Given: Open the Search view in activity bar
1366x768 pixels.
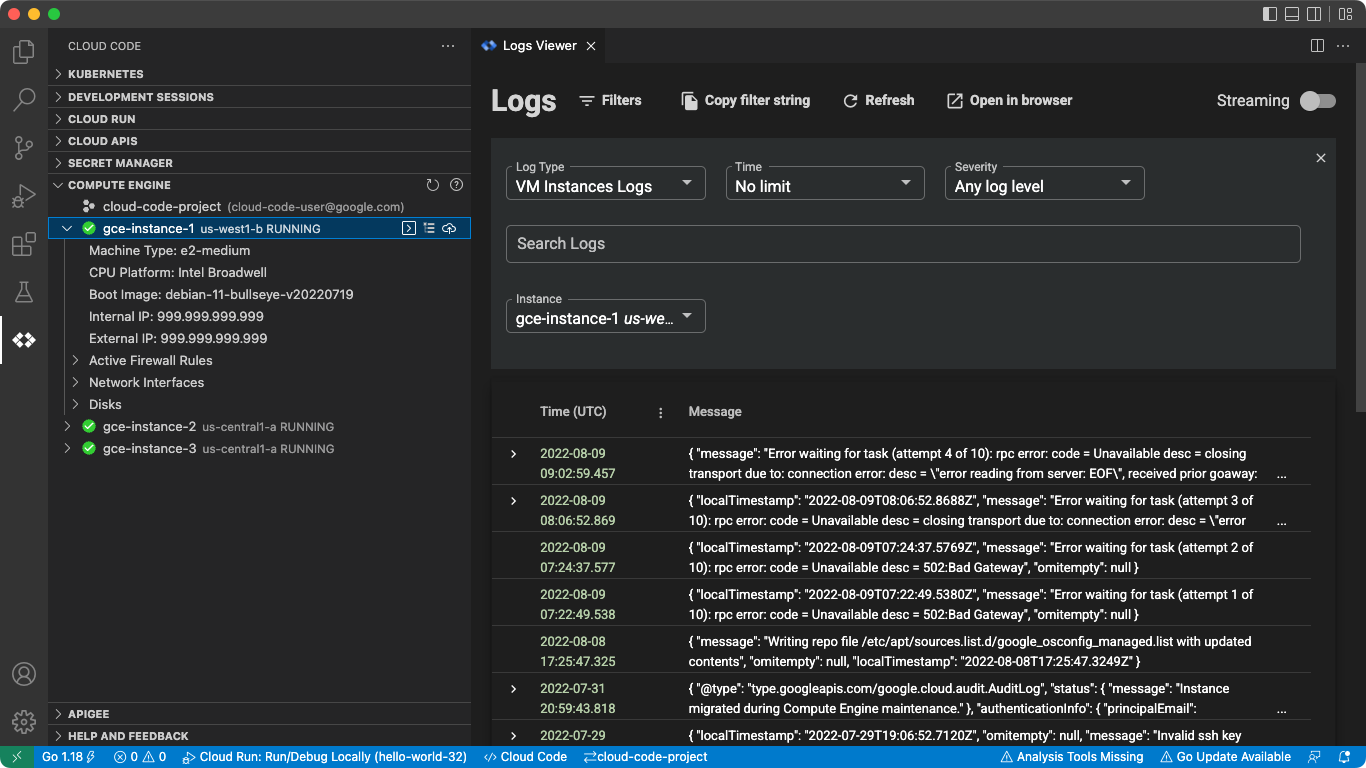Looking at the screenshot, I should [x=24, y=100].
